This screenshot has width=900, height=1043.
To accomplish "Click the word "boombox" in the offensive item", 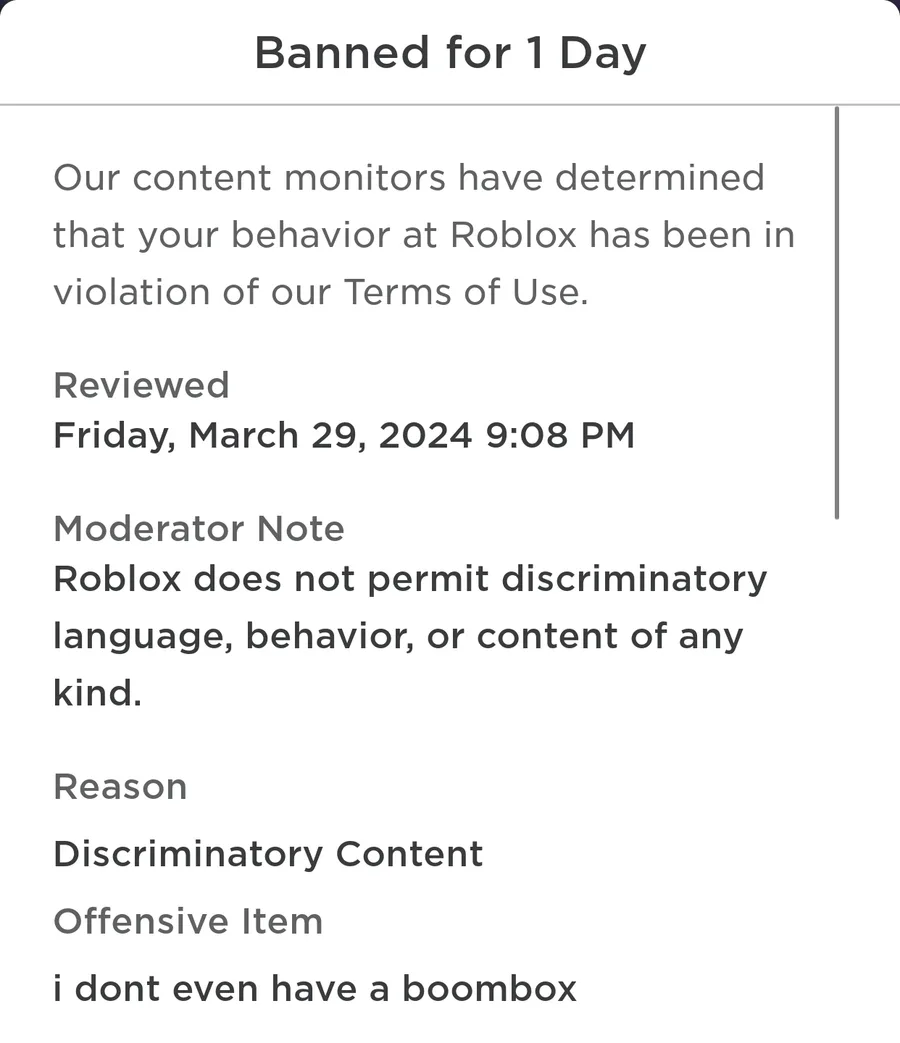I will tap(490, 989).
